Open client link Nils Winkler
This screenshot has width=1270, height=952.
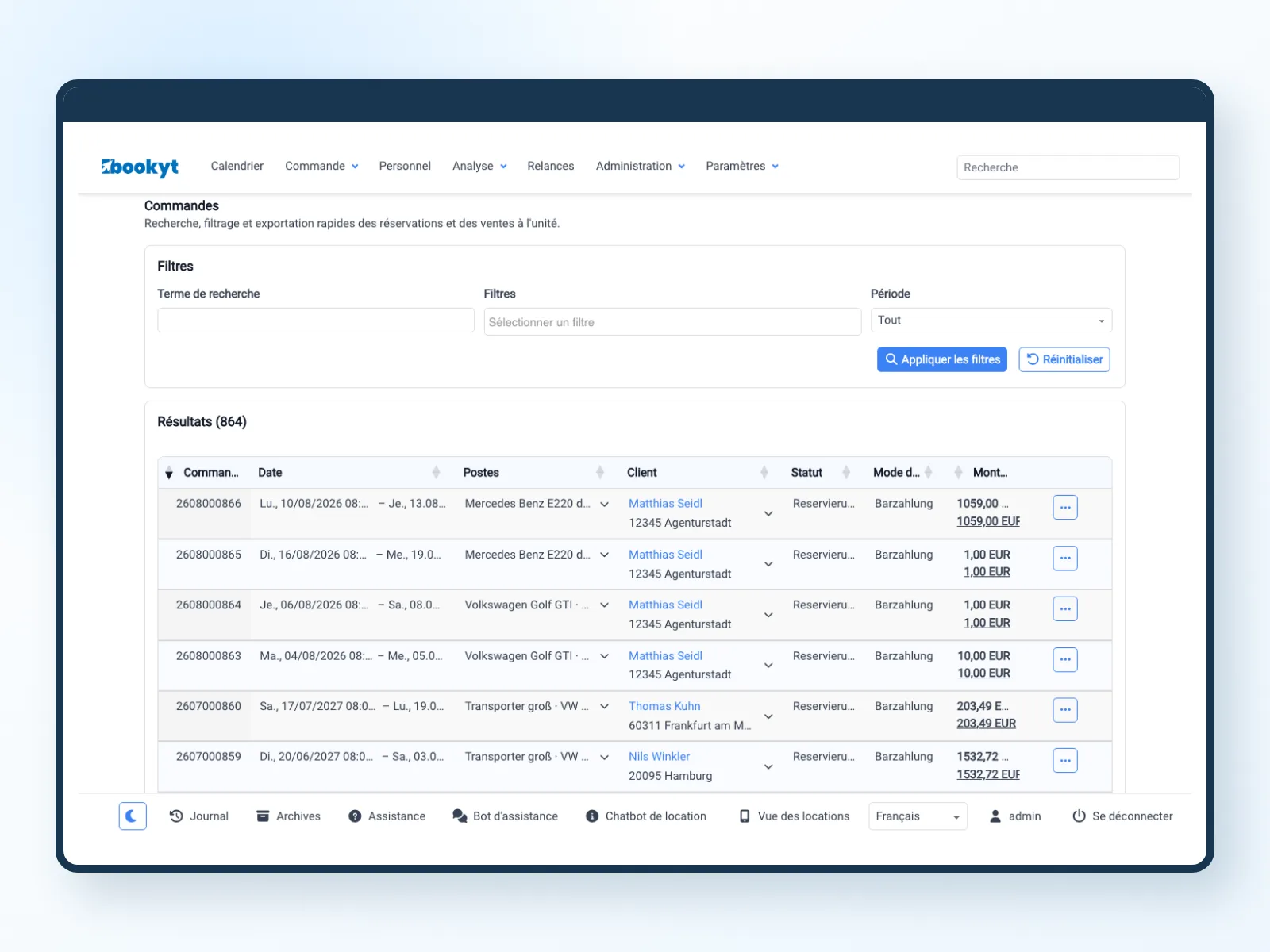point(659,757)
